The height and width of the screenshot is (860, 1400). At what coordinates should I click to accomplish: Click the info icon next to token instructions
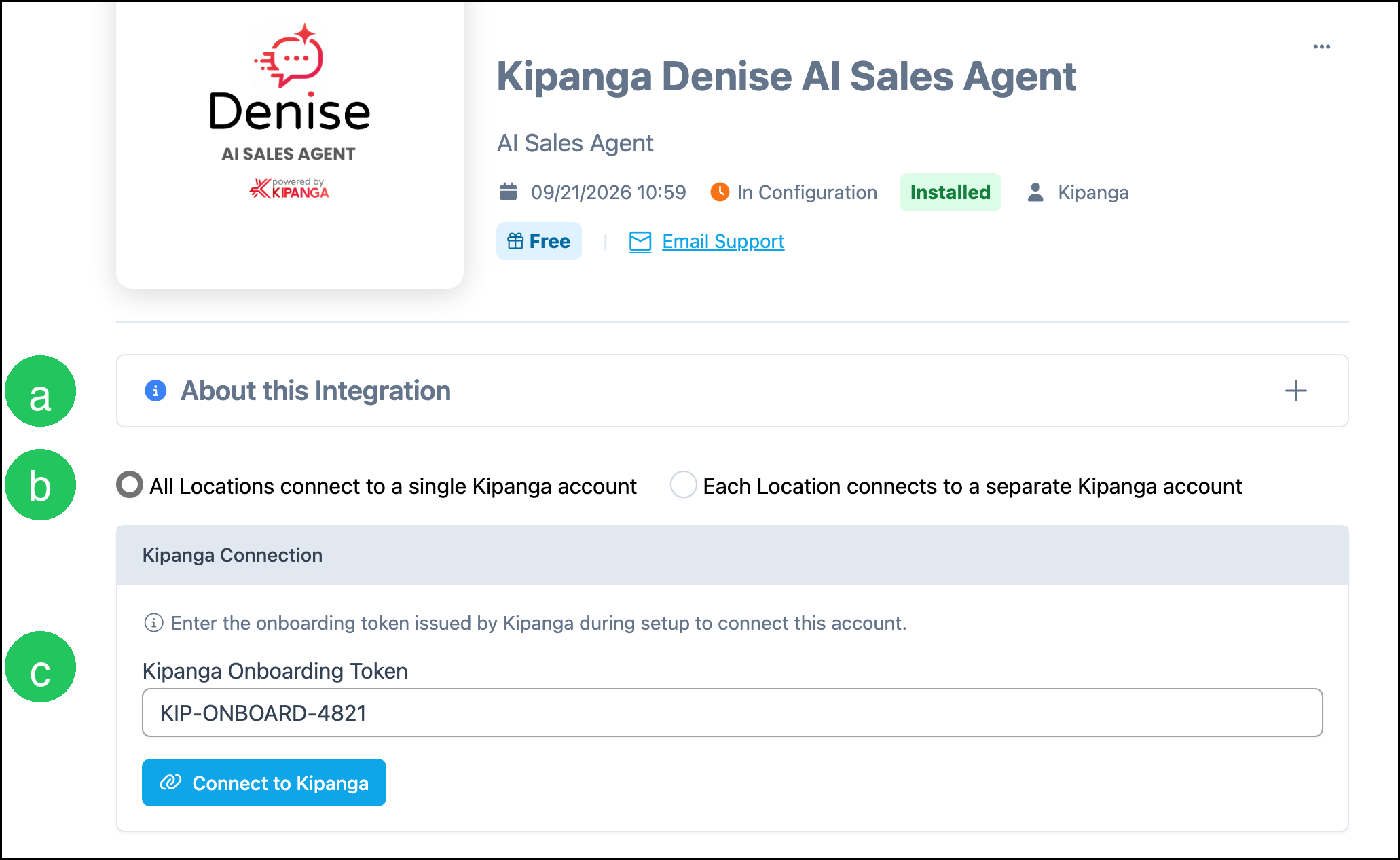point(154,622)
